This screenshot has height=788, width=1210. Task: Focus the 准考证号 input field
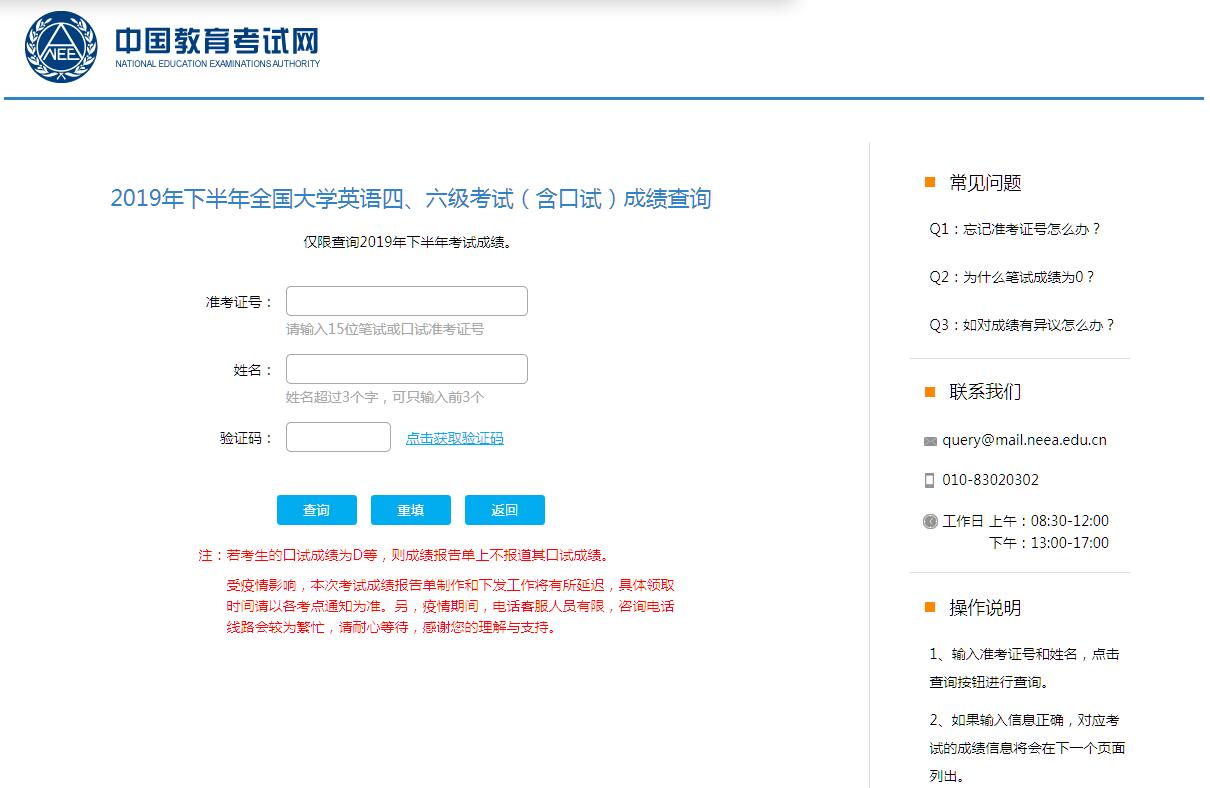click(x=406, y=301)
